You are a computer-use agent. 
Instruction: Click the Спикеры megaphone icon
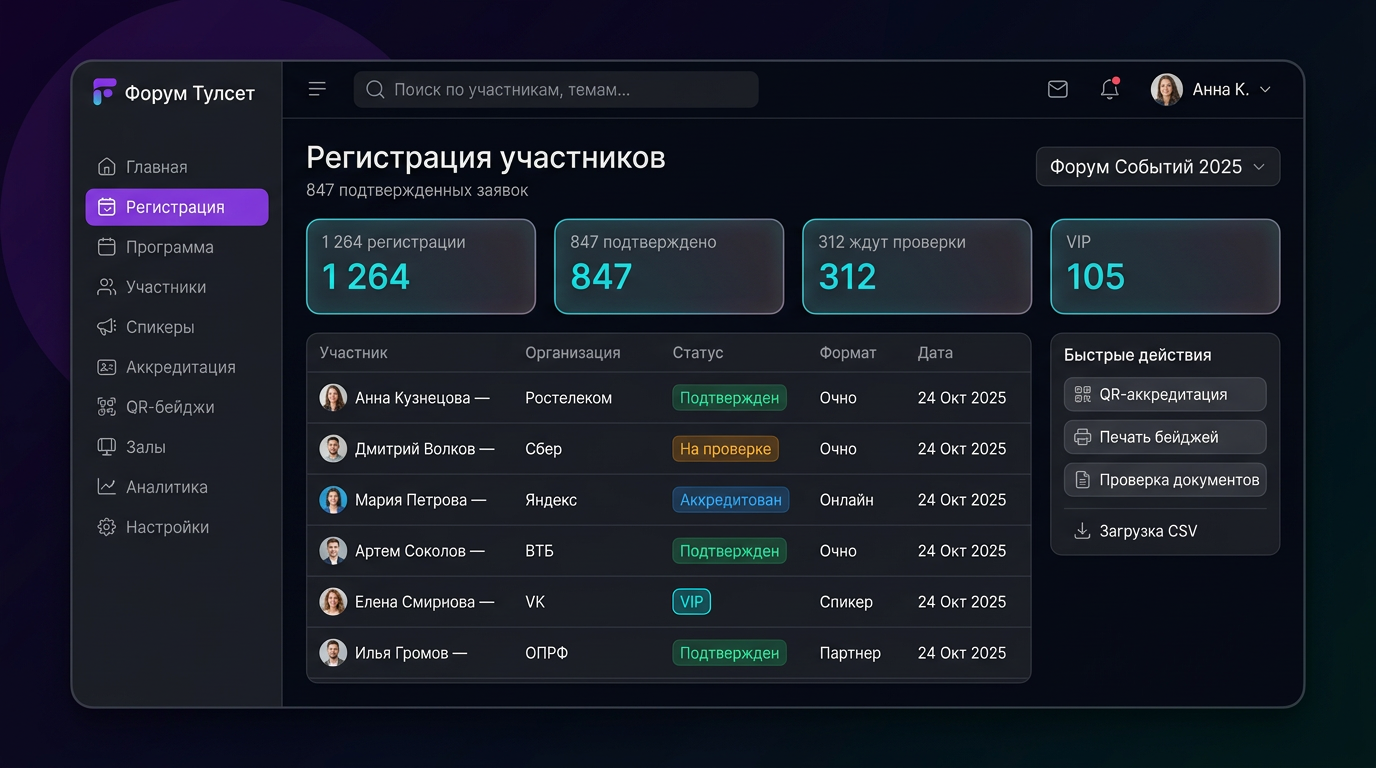(x=107, y=327)
